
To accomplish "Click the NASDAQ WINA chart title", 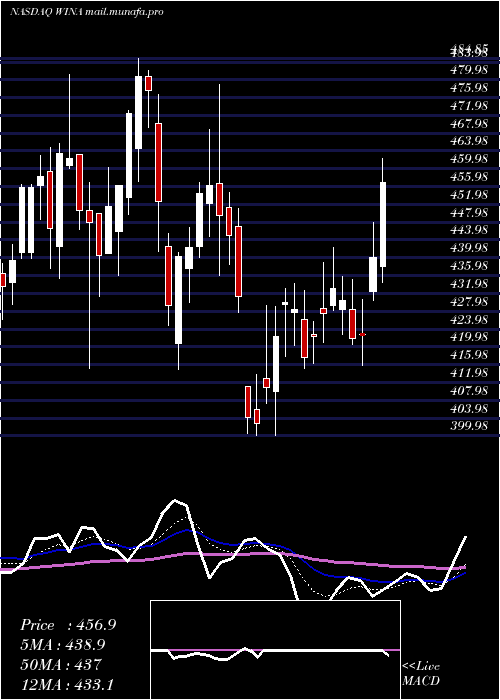I will tap(86, 12).
